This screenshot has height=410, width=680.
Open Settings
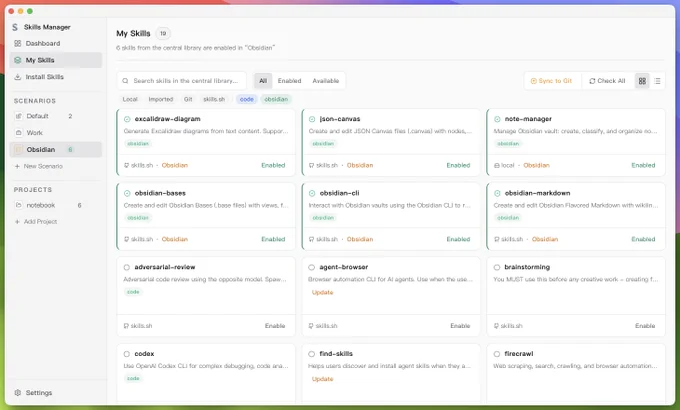(x=33, y=393)
